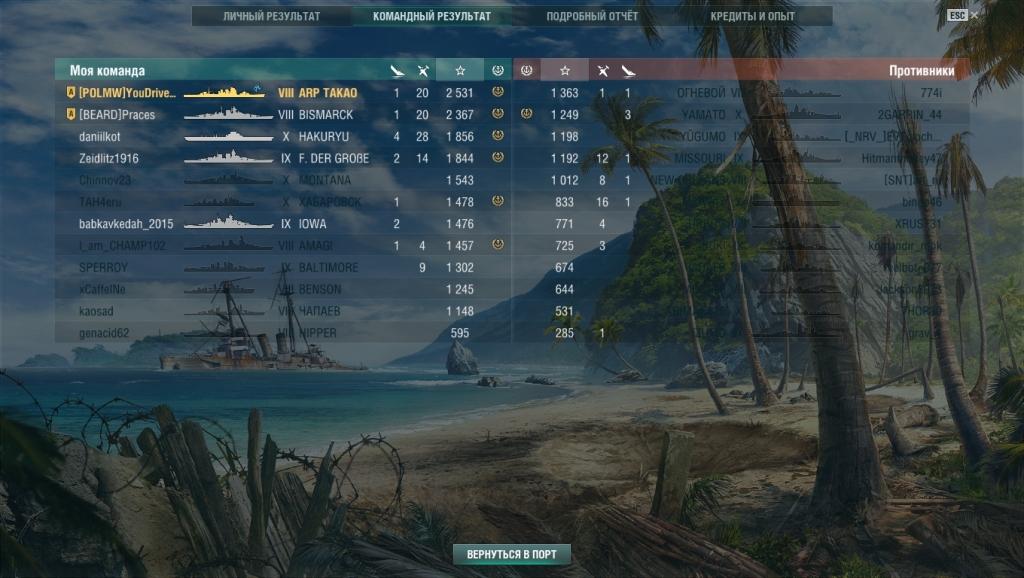
Task: Click clan badge next to [BEARD]Praces
Action: click(x=71, y=114)
